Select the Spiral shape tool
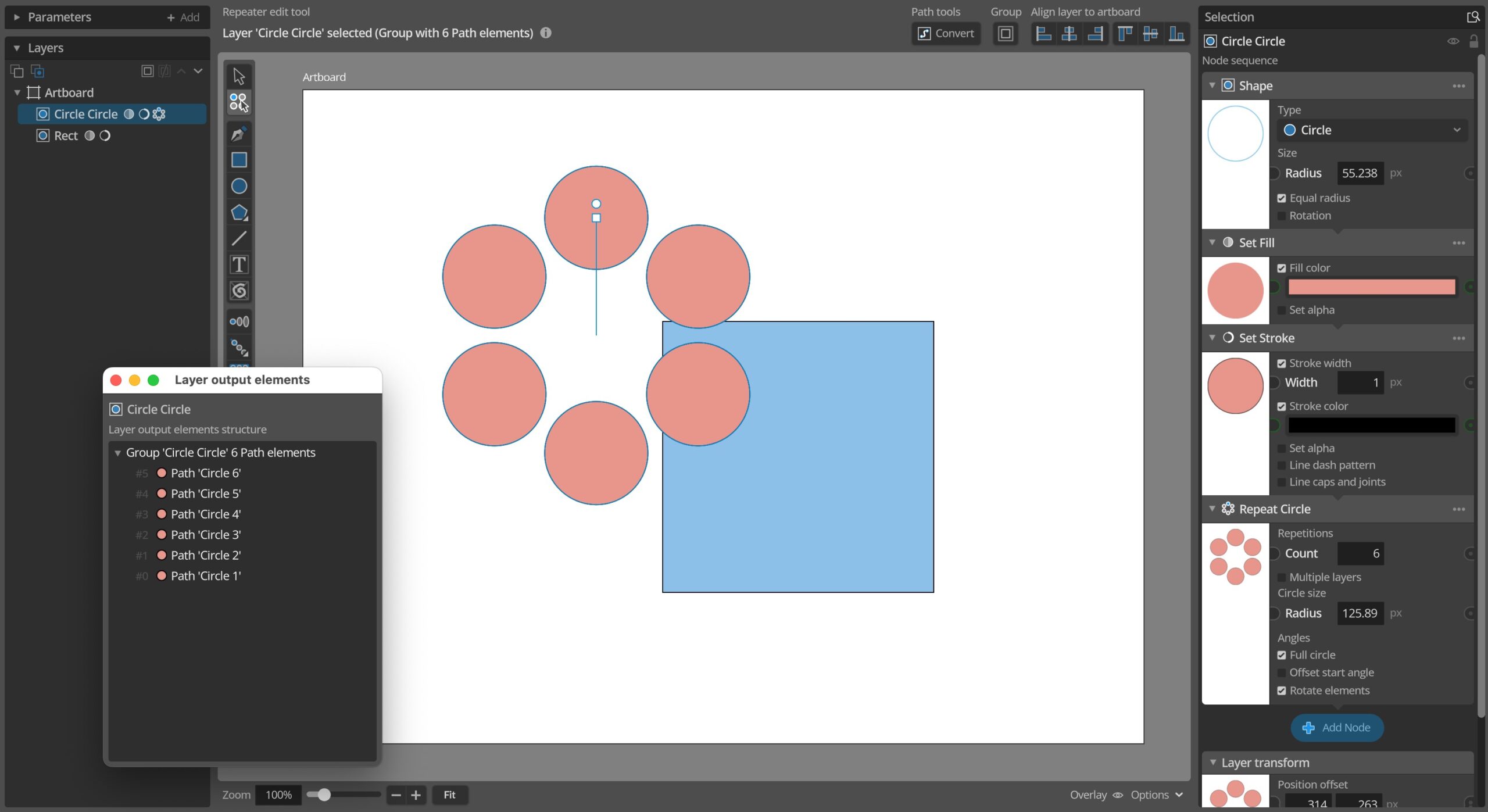Screen dimensions: 1488x812 [x=238, y=291]
